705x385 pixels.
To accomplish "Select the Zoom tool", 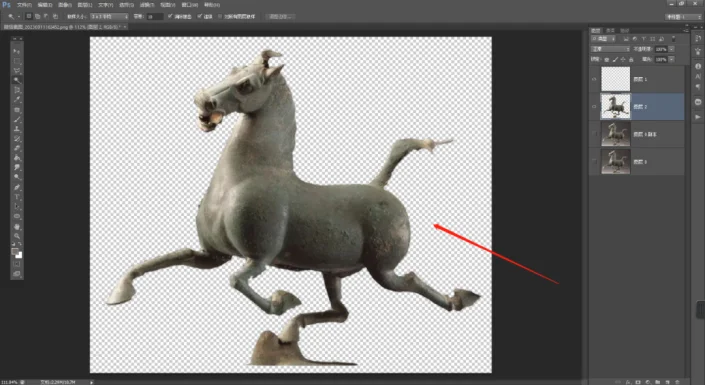I will click(17, 236).
